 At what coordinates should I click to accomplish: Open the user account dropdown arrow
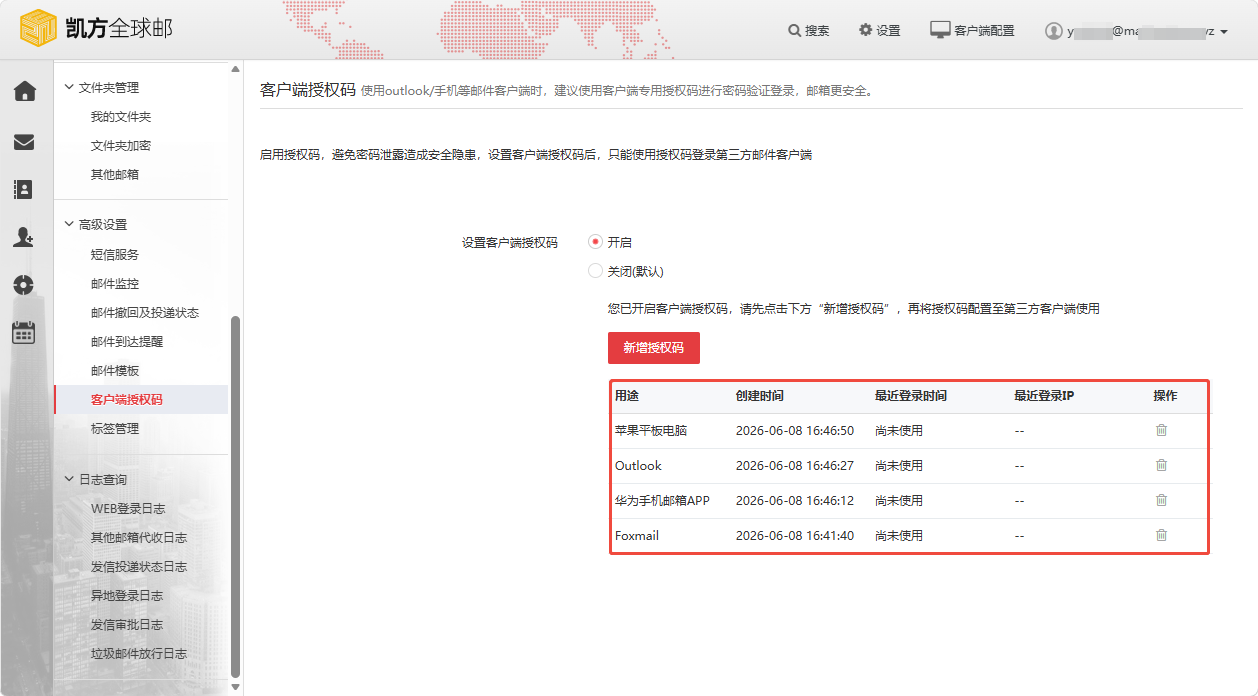point(1224,32)
